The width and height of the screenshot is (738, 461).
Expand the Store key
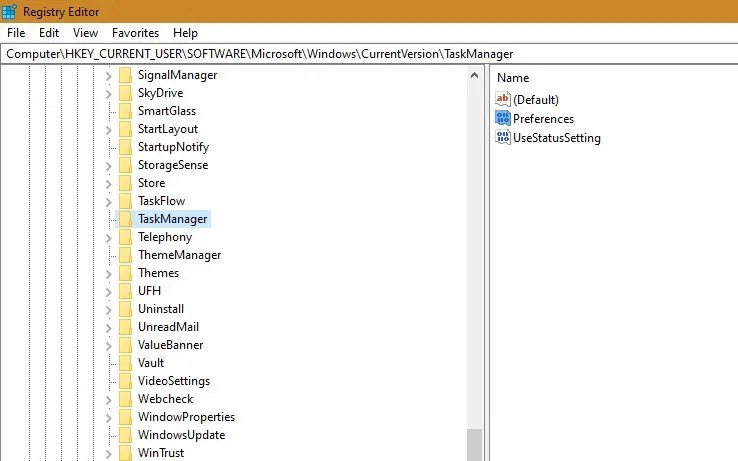(x=108, y=184)
